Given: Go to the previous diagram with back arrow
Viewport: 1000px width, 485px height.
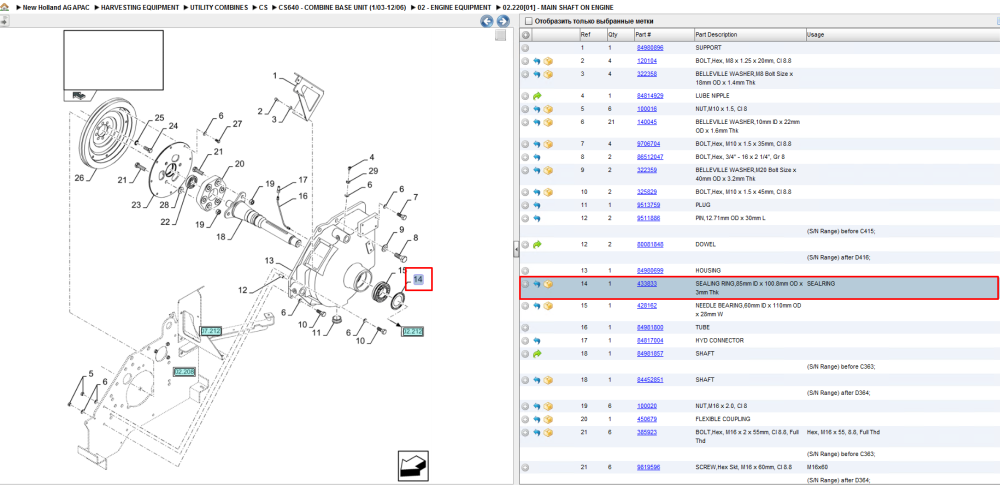Looking at the screenshot, I should pos(487,21).
